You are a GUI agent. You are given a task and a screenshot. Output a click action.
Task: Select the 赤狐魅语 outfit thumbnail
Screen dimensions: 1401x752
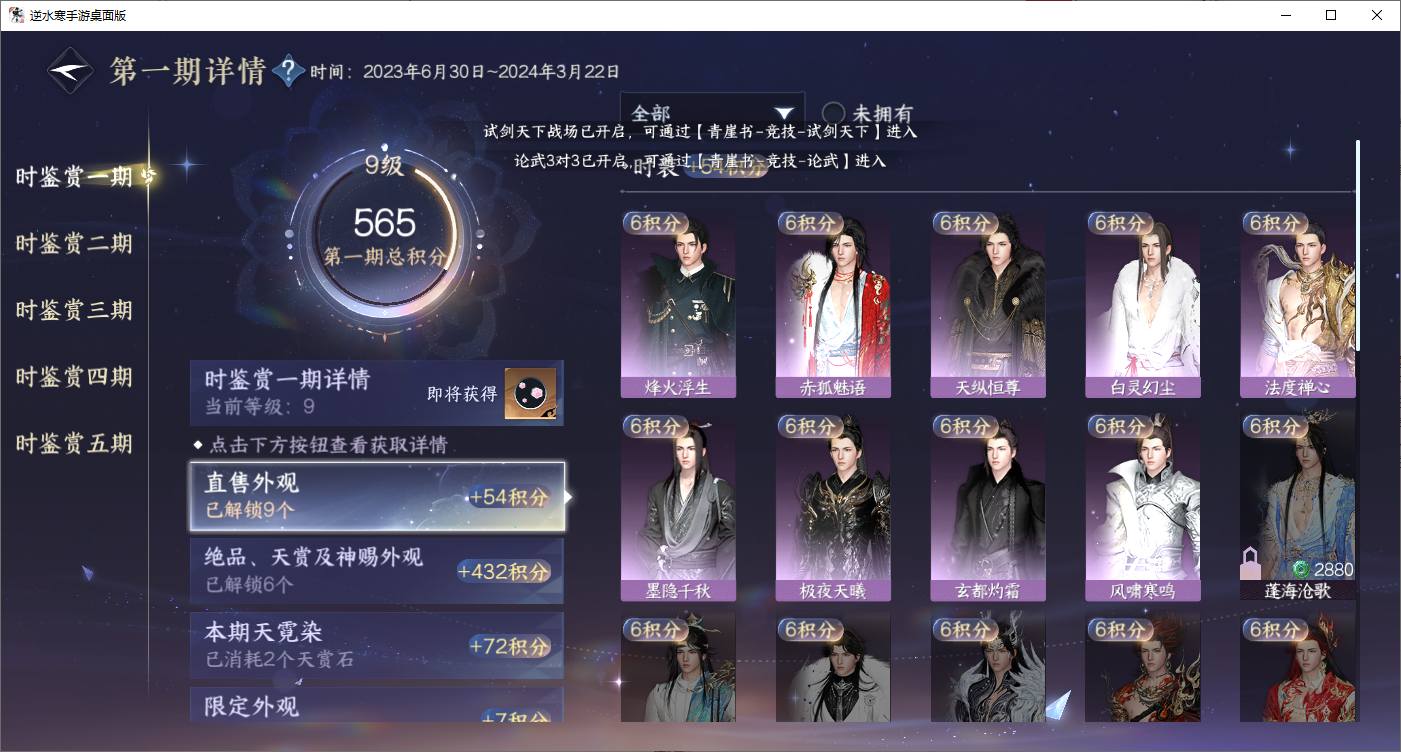pos(833,304)
